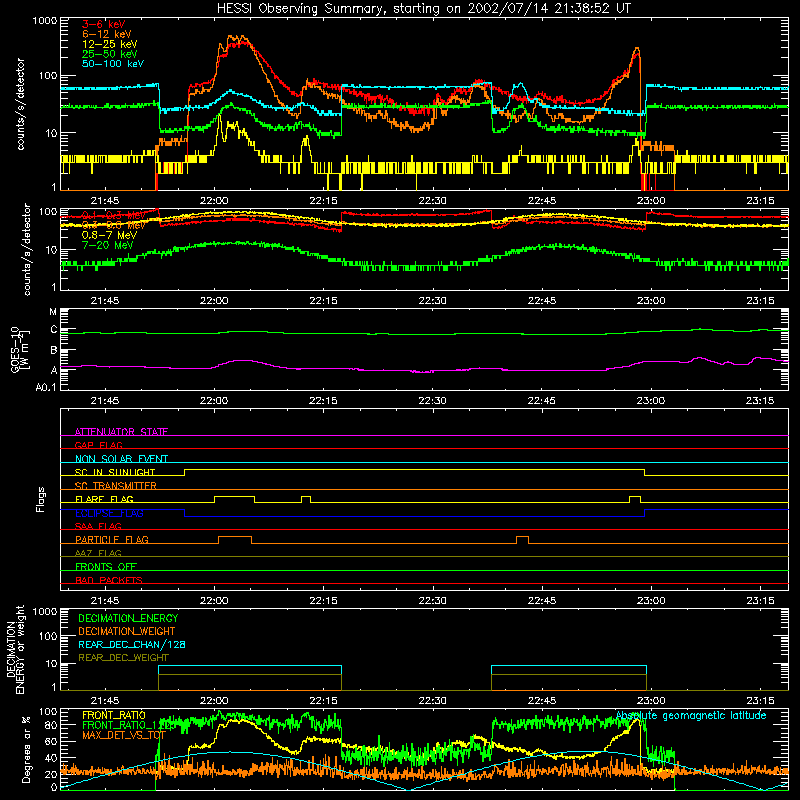The height and width of the screenshot is (800, 800).
Task: Click the DECIMATION ENERGY or weight axis title
Action: [15, 649]
